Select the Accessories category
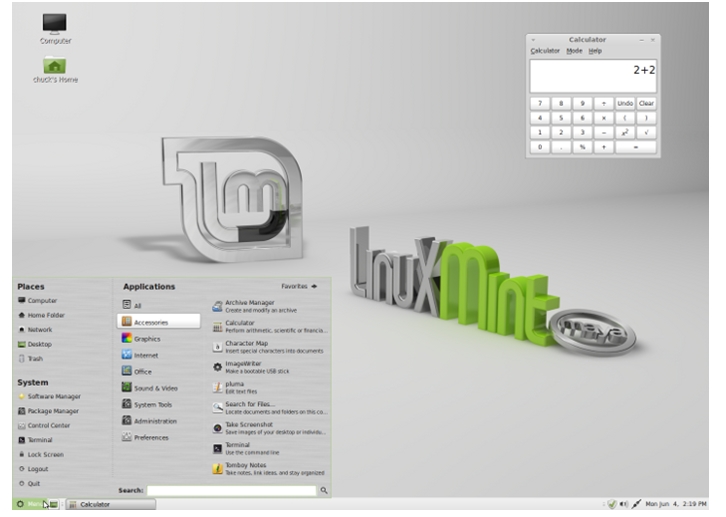This screenshot has width=726, height=517. coord(159,322)
